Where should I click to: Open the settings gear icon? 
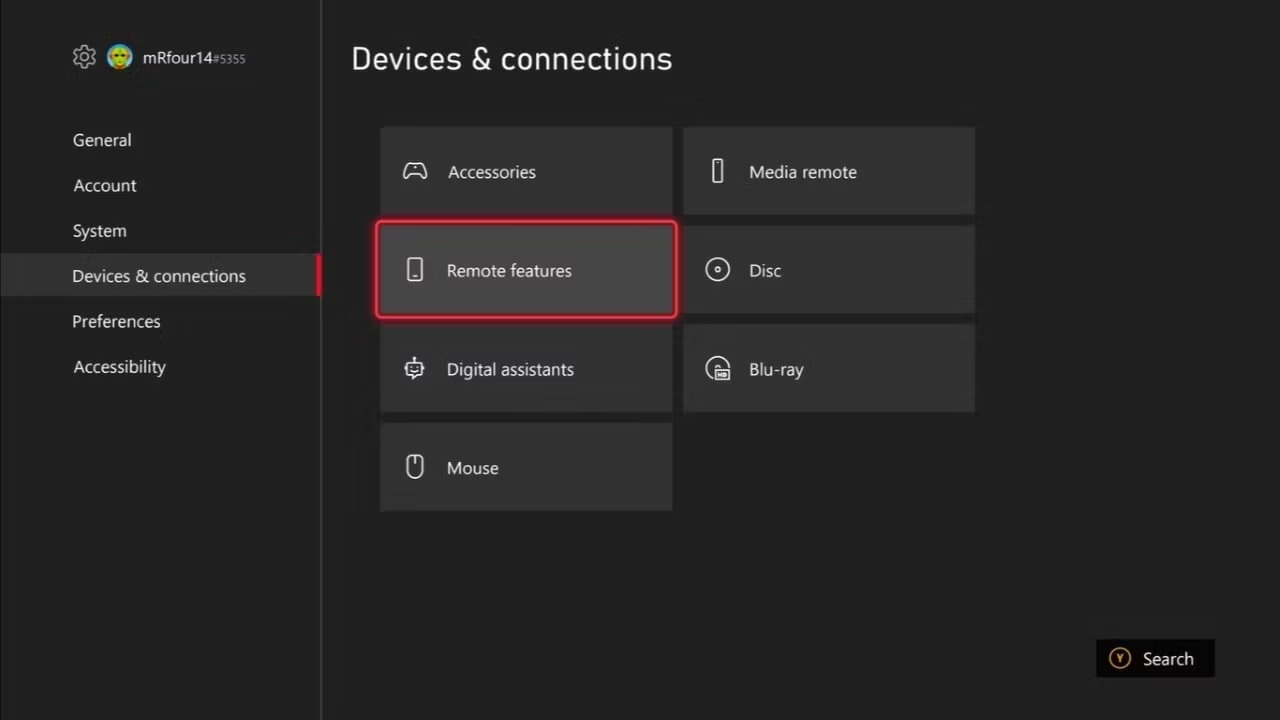[x=84, y=57]
